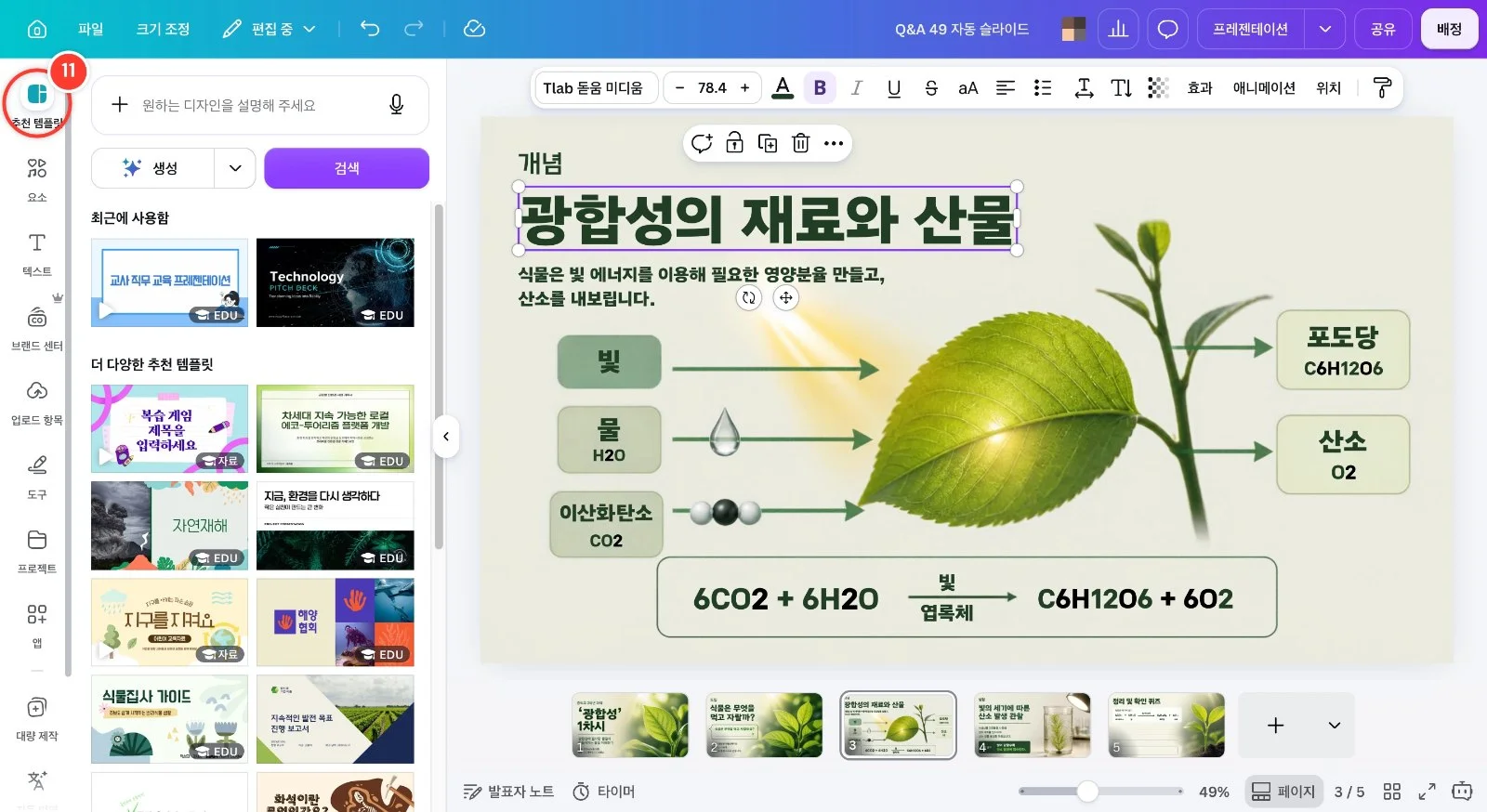Undo the last edit
Screen dimensions: 1487x812
click(x=370, y=29)
